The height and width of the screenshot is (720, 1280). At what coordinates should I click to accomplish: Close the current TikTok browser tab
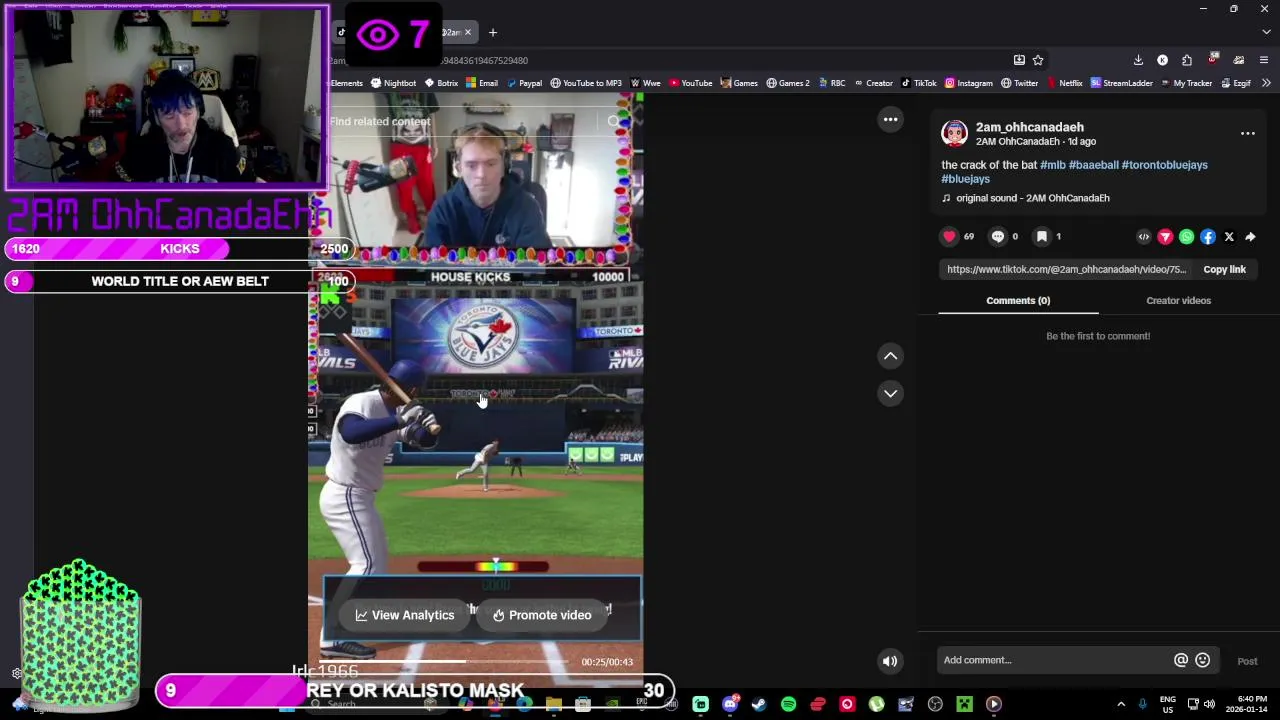click(x=467, y=32)
